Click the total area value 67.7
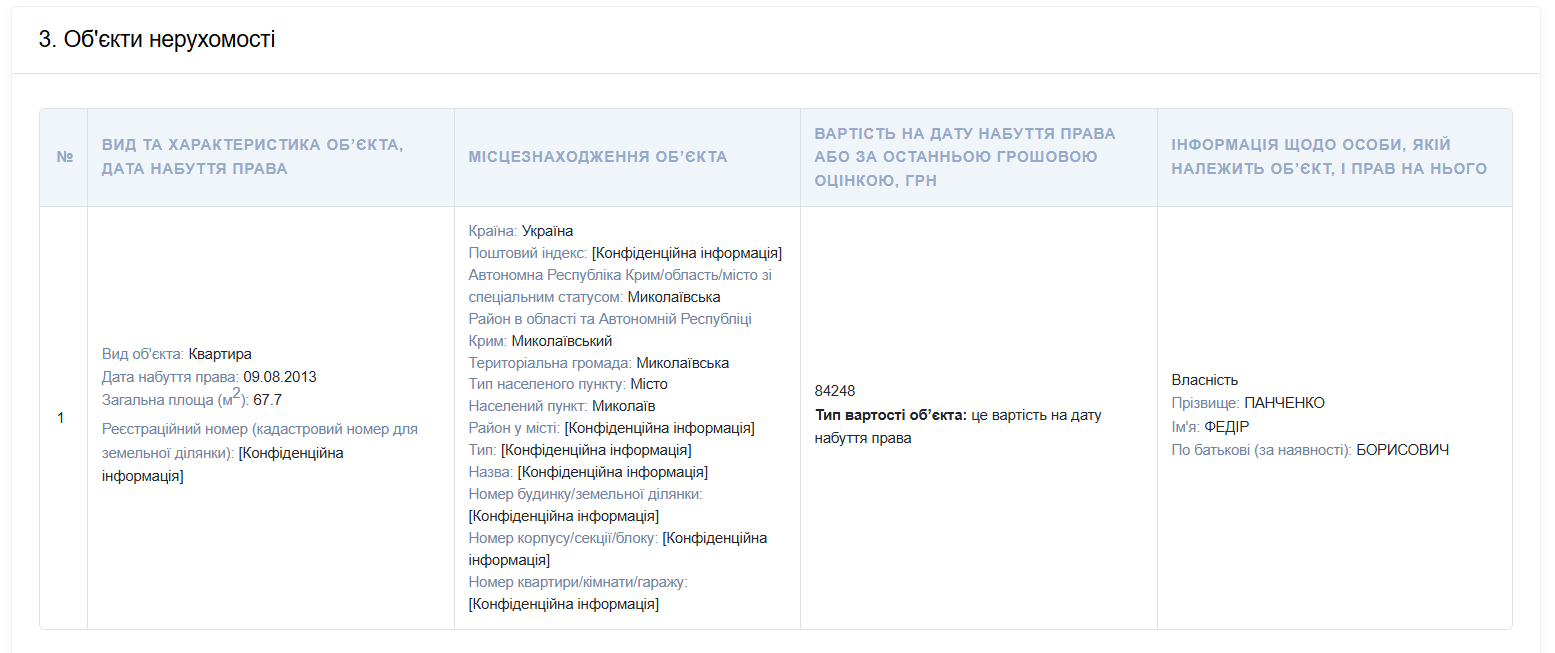Screen dimensions: 1555x653 pyautogui.click(x=267, y=400)
